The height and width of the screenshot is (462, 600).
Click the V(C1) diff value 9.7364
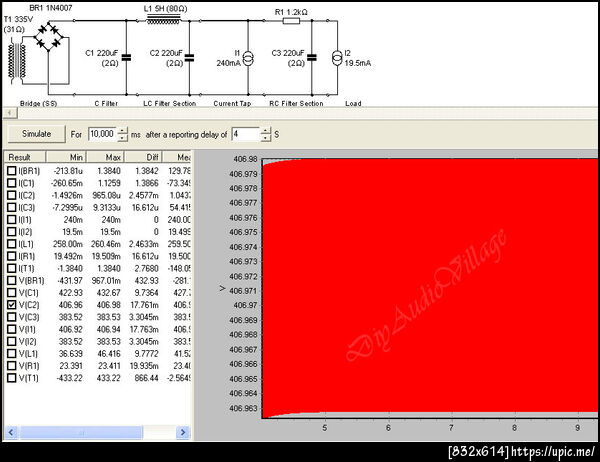(146, 293)
